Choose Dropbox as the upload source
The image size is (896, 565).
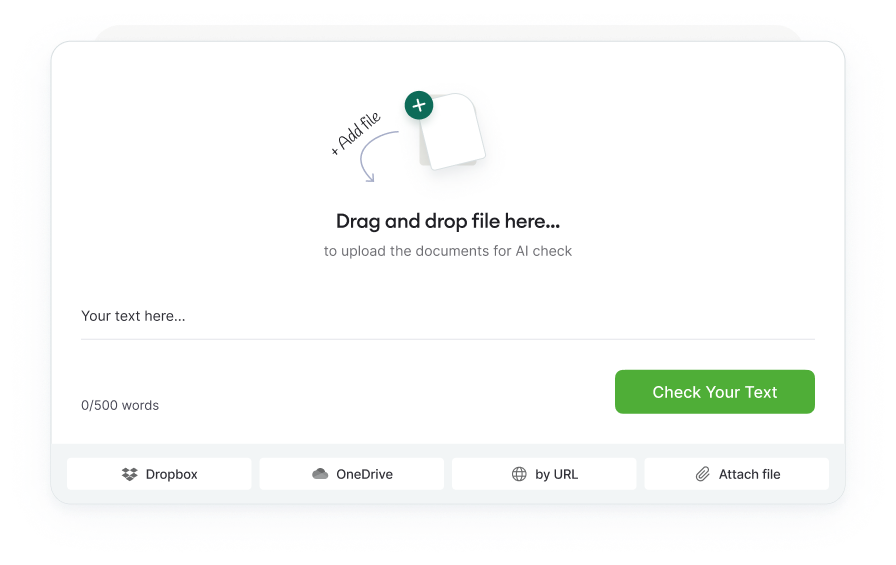click(159, 474)
